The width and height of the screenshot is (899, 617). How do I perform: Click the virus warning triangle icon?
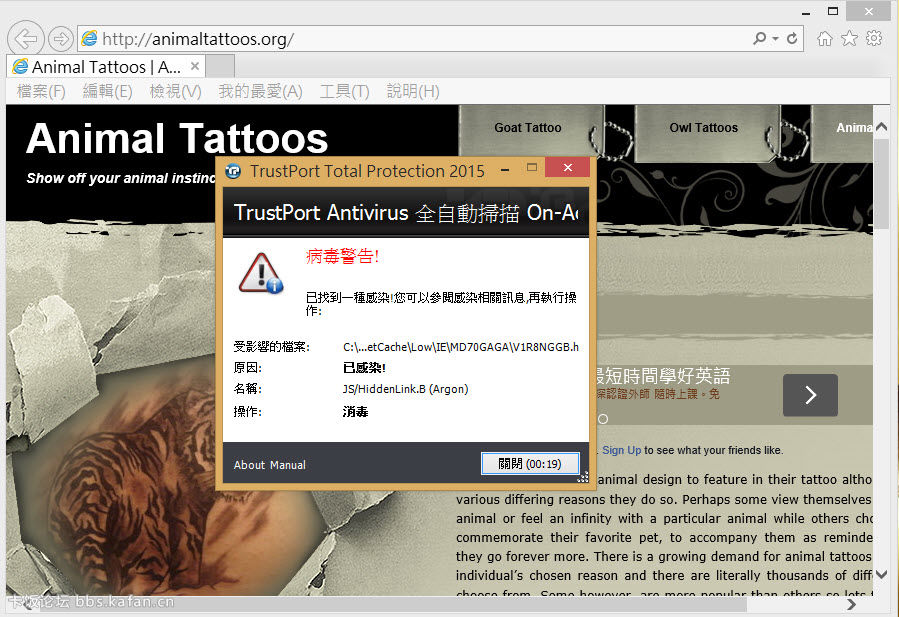coord(261,273)
